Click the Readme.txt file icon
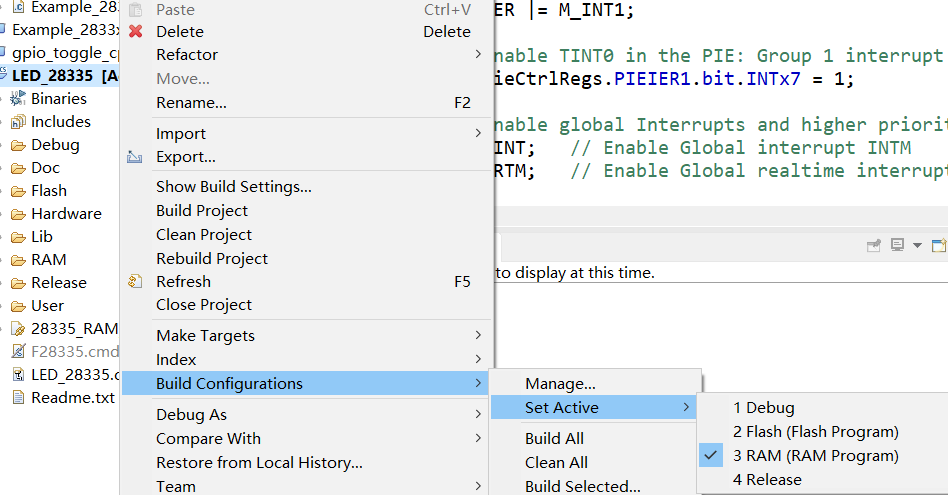 click(19, 398)
